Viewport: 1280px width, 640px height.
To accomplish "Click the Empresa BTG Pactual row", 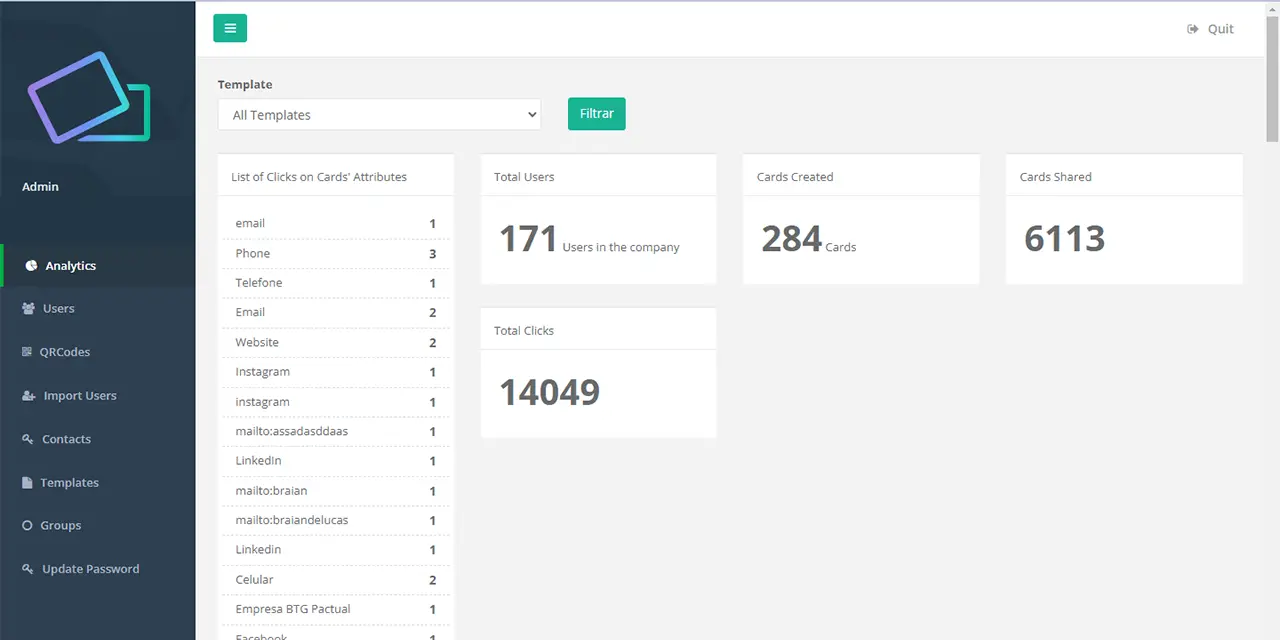I will click(x=335, y=609).
